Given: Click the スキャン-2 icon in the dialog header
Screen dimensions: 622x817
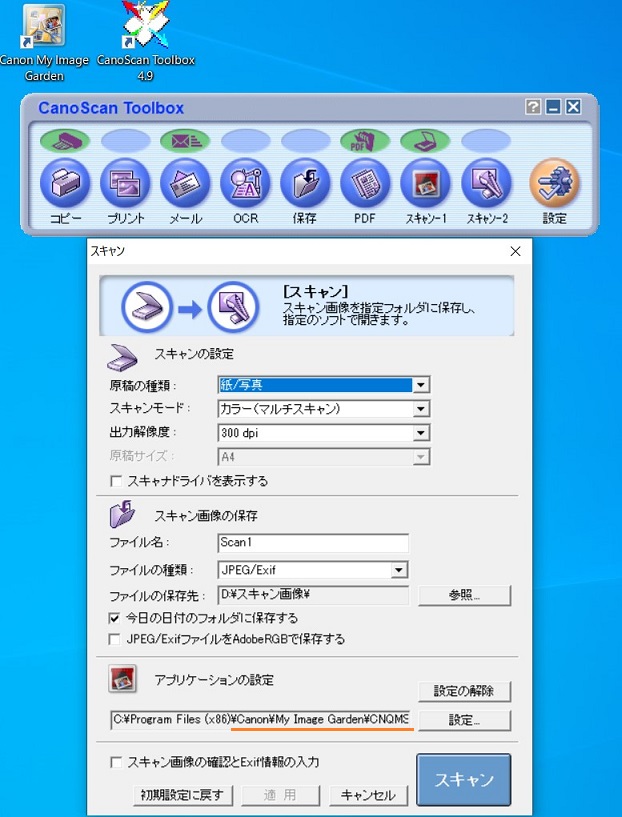Looking at the screenshot, I should [x=233, y=307].
